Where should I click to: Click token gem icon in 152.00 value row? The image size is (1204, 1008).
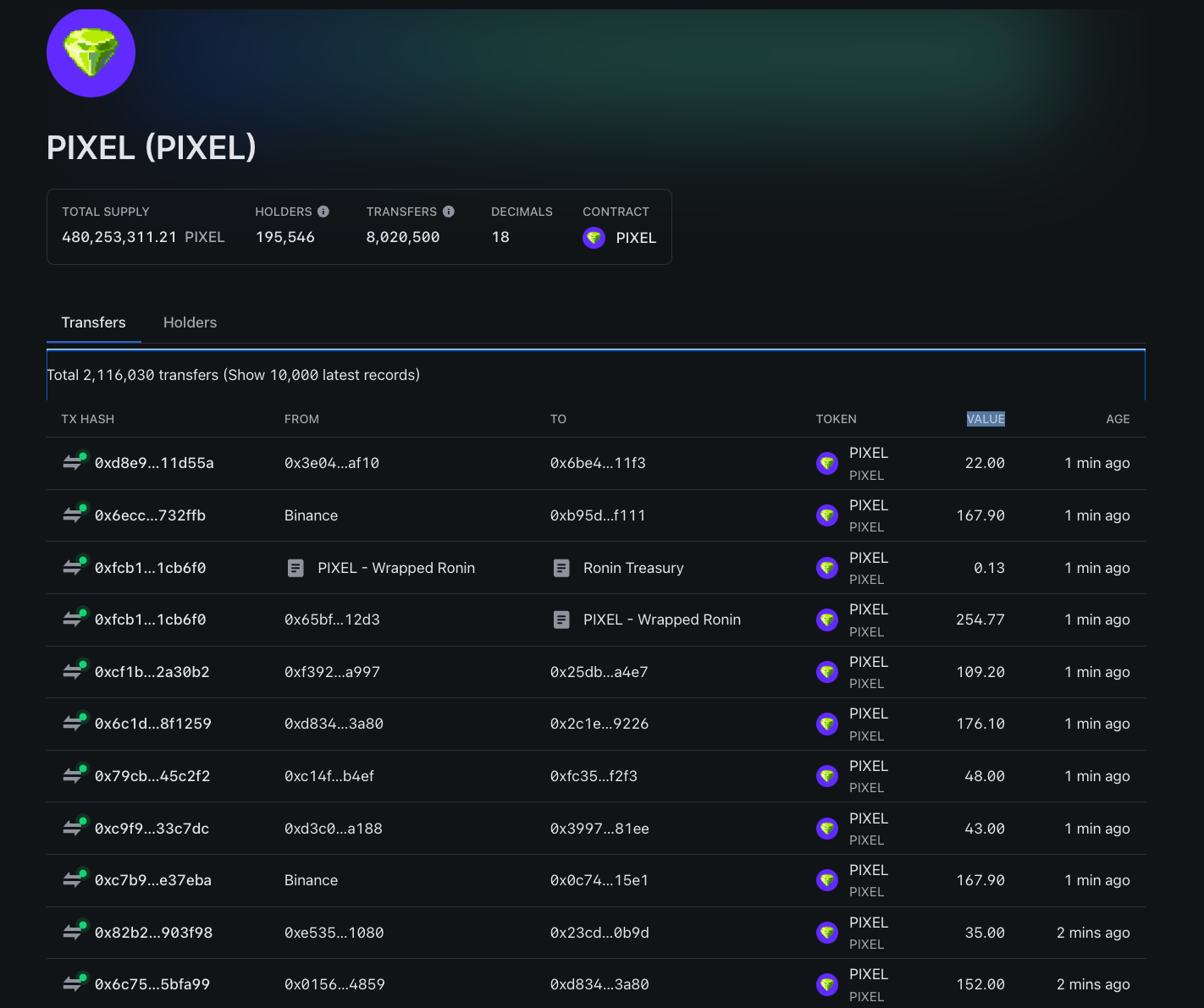pos(827,984)
